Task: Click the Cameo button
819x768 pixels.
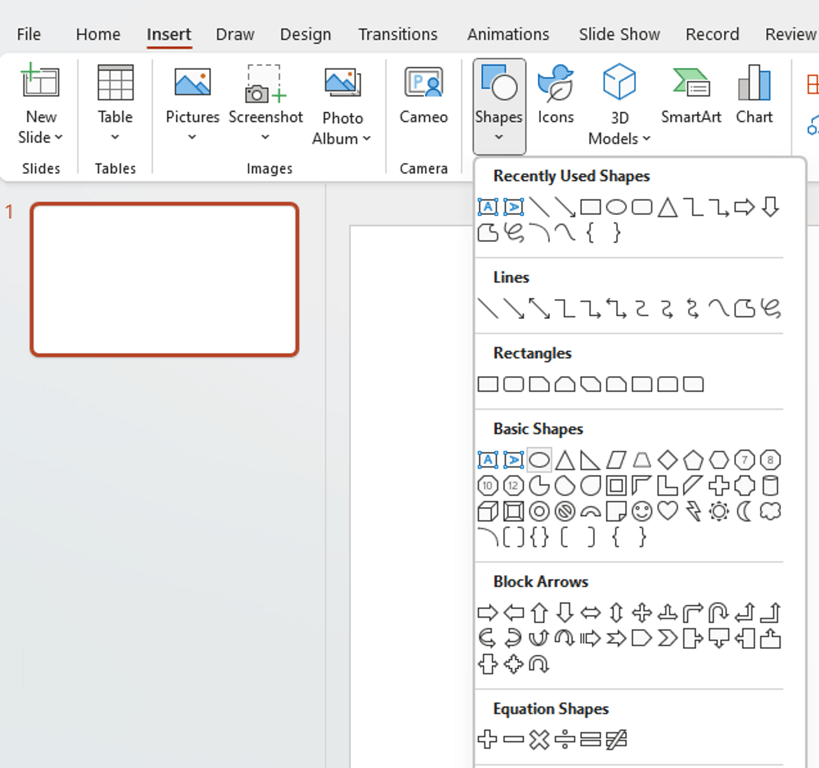Action: click(424, 96)
